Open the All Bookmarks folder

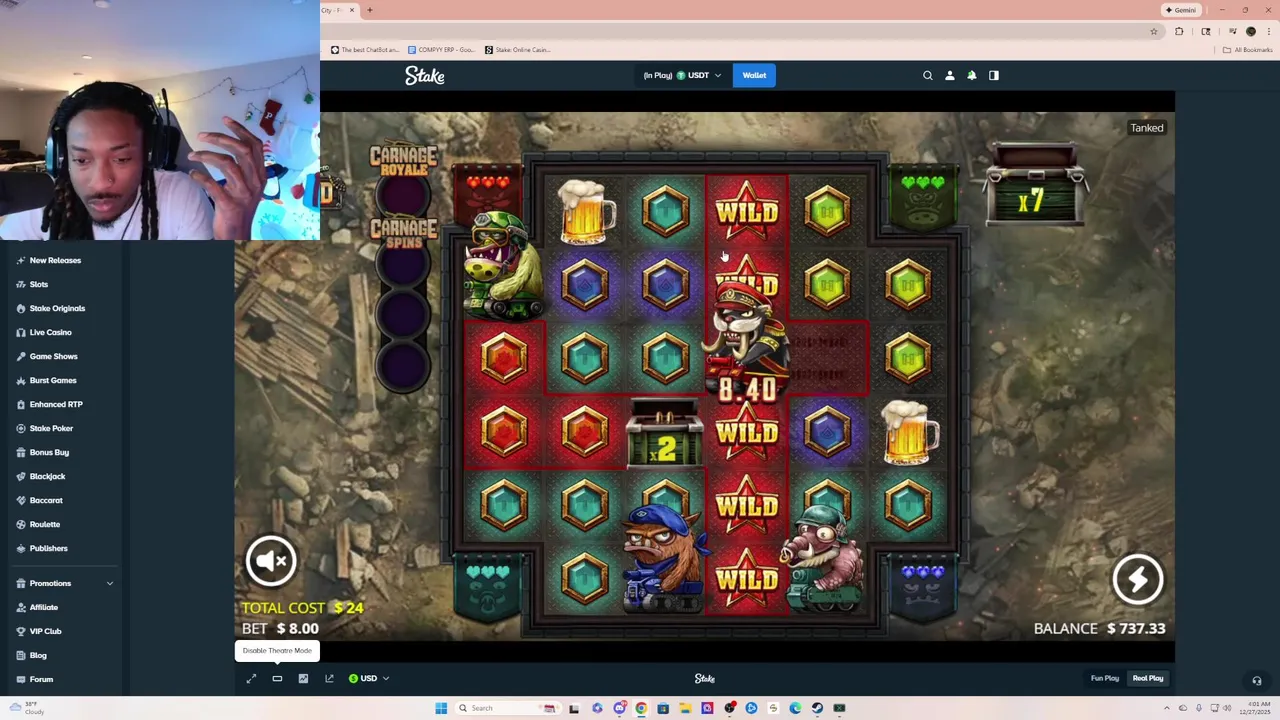1247,50
